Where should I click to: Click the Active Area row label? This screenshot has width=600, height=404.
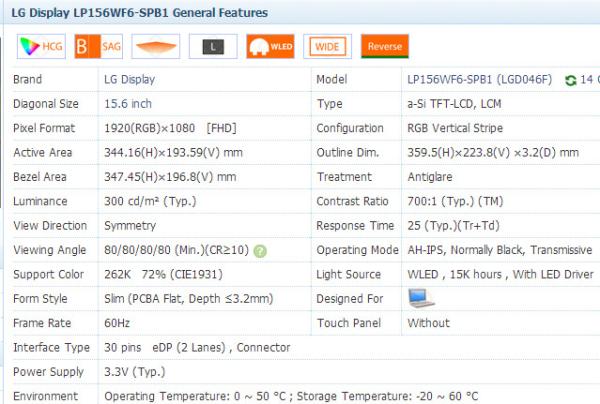42,153
